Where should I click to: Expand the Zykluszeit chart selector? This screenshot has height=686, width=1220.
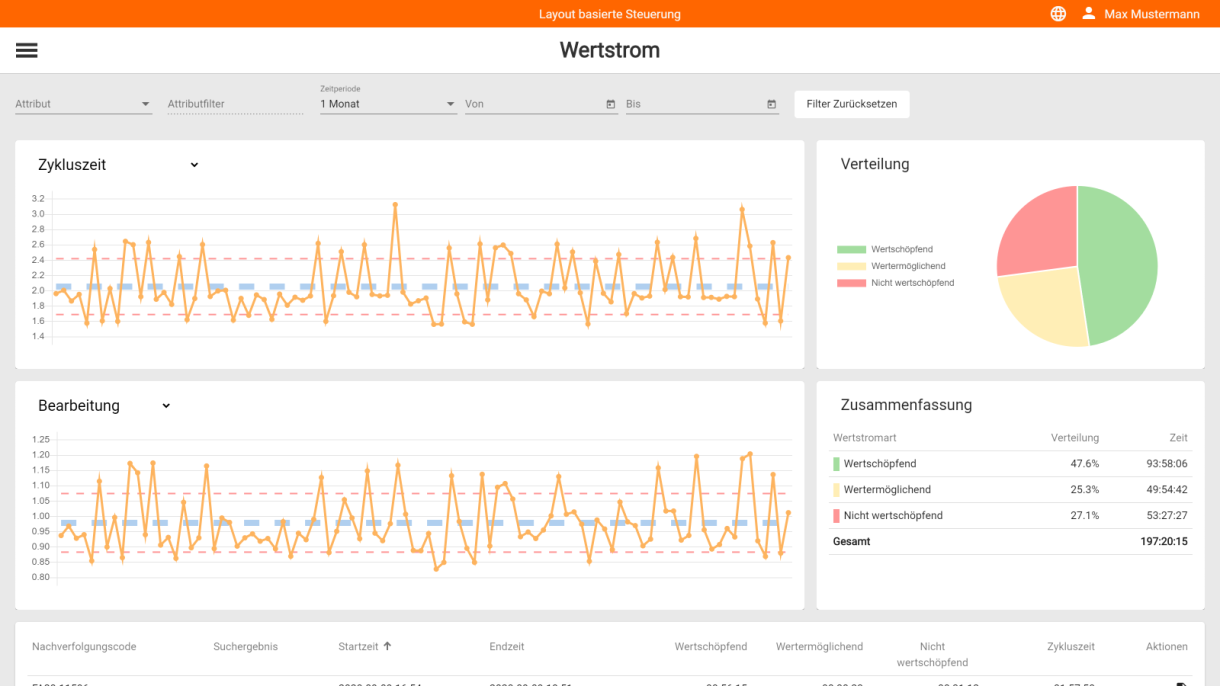pyautogui.click(x=194, y=165)
